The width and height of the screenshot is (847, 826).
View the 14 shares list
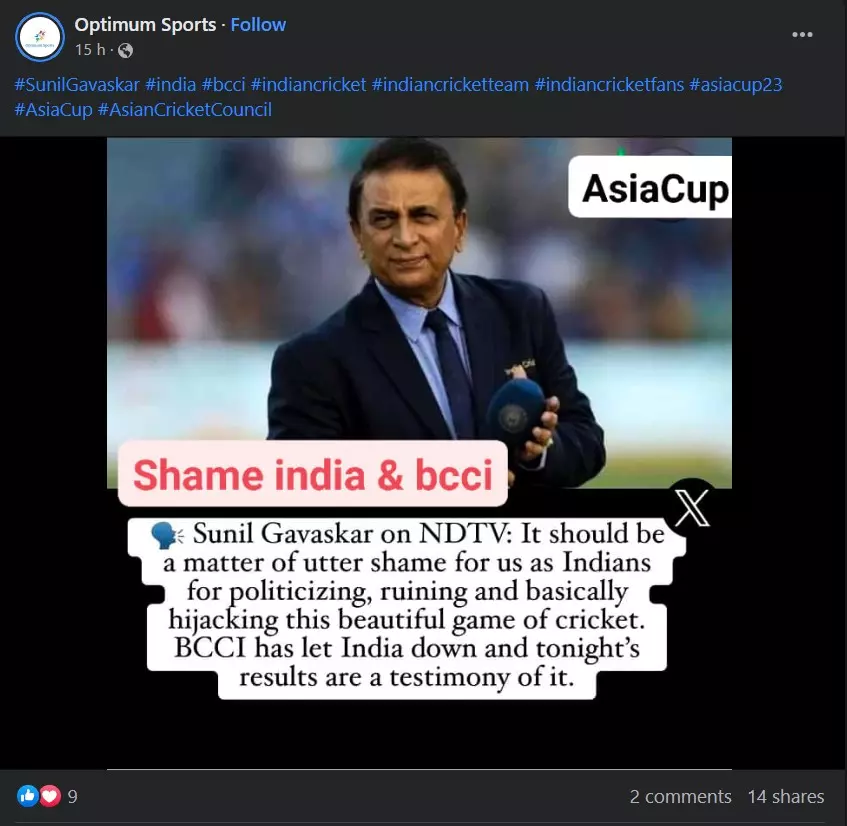pos(786,796)
